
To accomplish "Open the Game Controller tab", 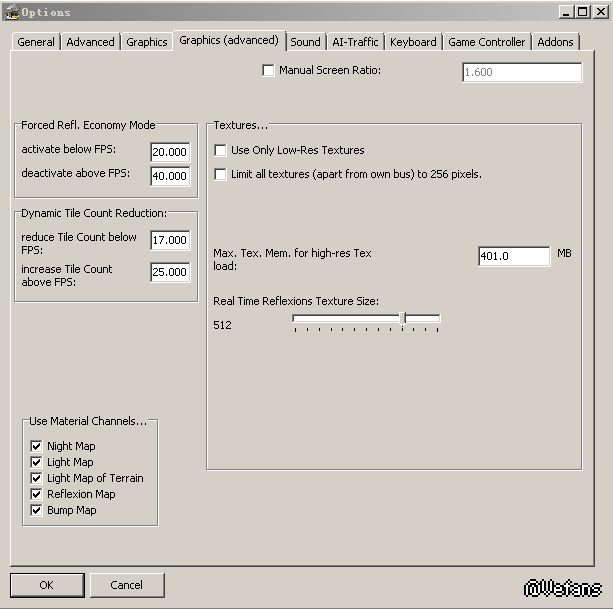I will (487, 42).
